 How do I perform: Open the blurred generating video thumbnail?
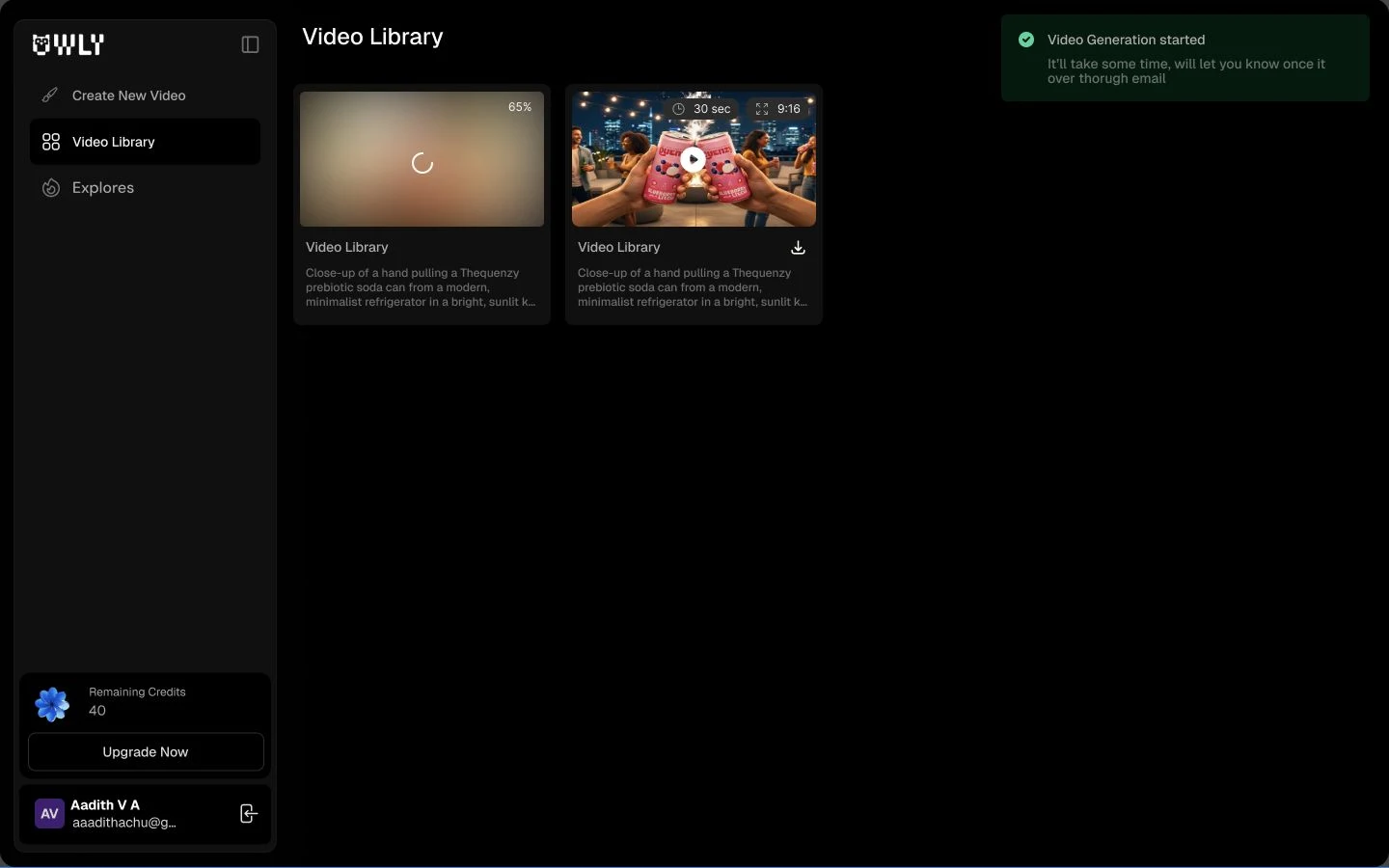click(x=422, y=159)
